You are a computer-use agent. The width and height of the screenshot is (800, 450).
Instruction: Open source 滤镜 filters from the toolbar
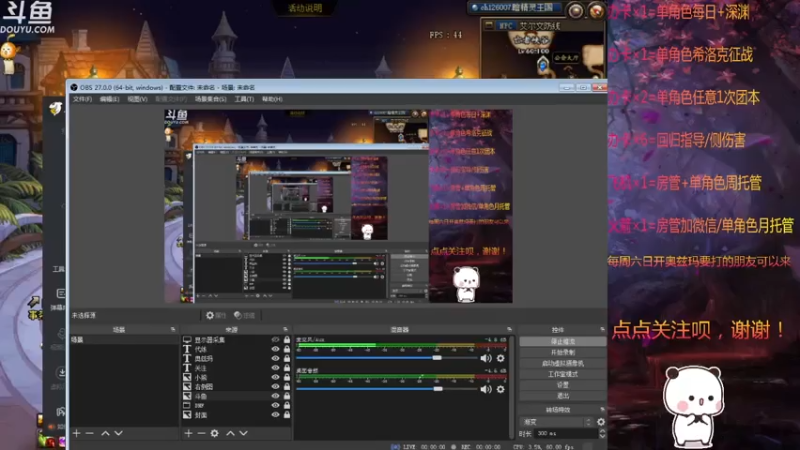[244, 315]
